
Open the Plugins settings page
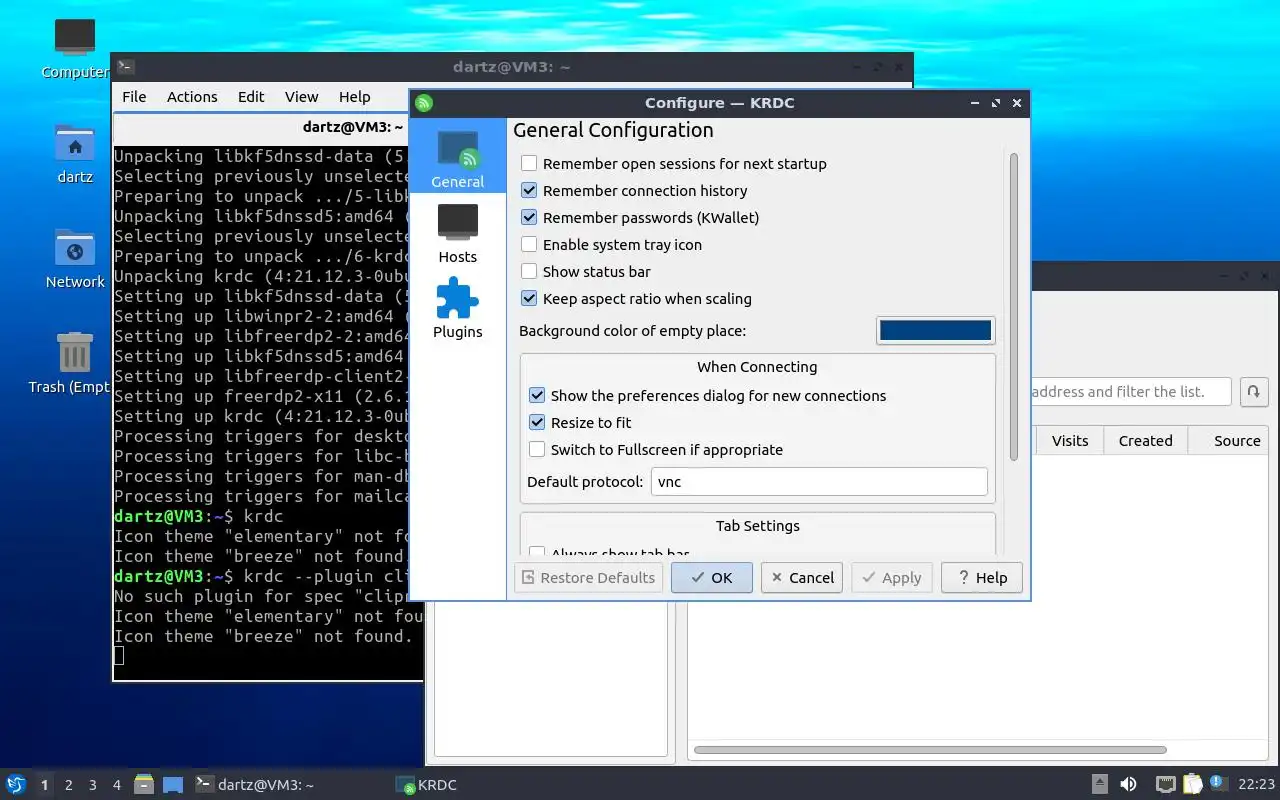(458, 308)
